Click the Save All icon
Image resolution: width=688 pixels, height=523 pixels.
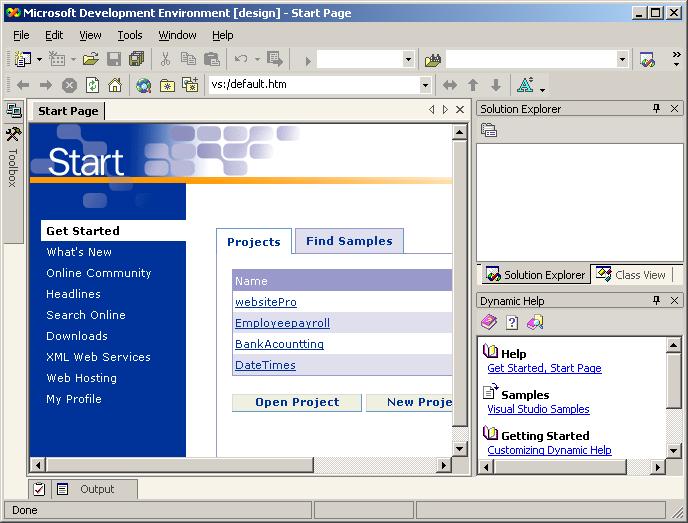pos(136,59)
